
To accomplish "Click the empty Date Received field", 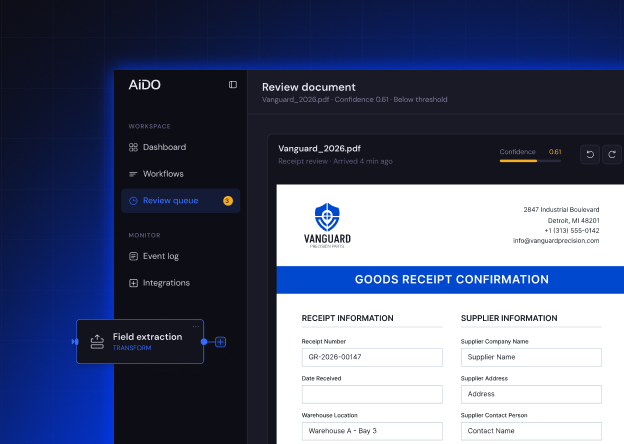I will click(372, 394).
